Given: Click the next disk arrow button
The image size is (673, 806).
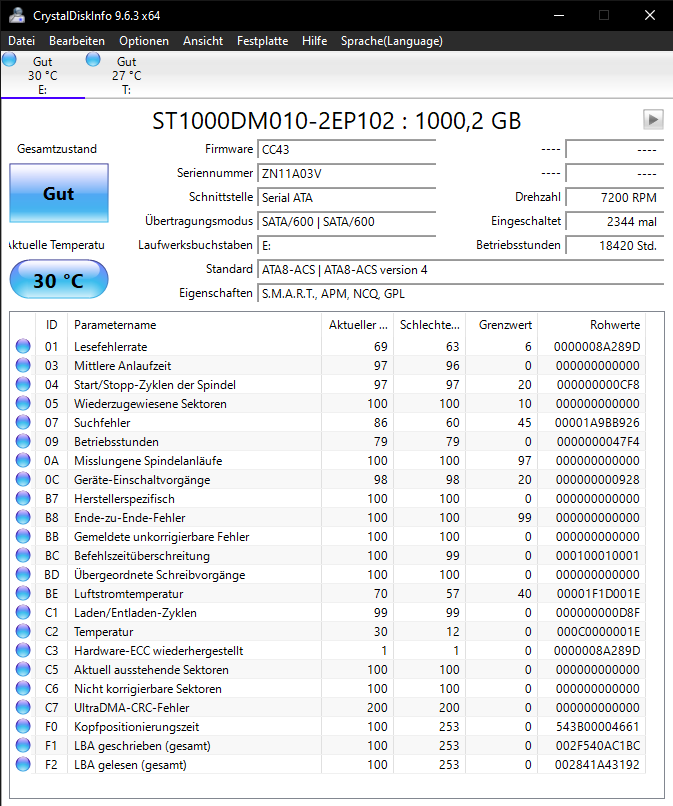Looking at the screenshot, I should click(x=653, y=120).
